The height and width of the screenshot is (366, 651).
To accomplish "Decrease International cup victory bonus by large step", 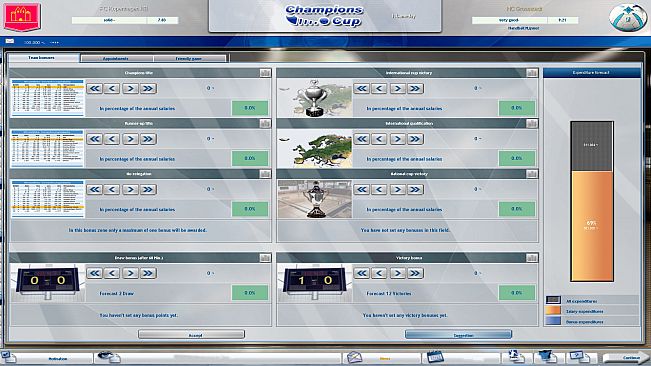I will 362,88.
